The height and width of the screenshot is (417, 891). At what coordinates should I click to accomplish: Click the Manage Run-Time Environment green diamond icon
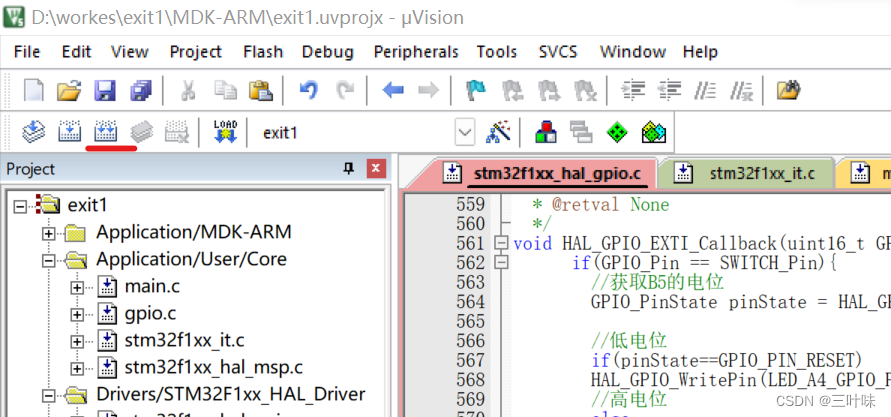[x=617, y=132]
